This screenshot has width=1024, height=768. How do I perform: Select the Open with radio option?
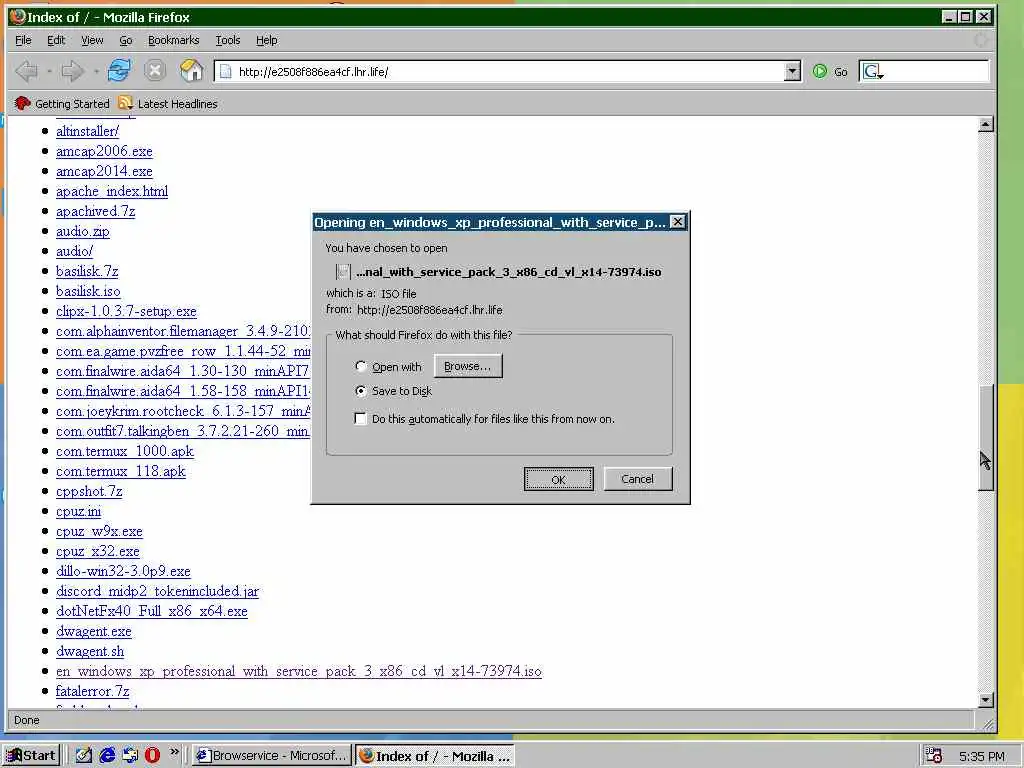[360, 366]
